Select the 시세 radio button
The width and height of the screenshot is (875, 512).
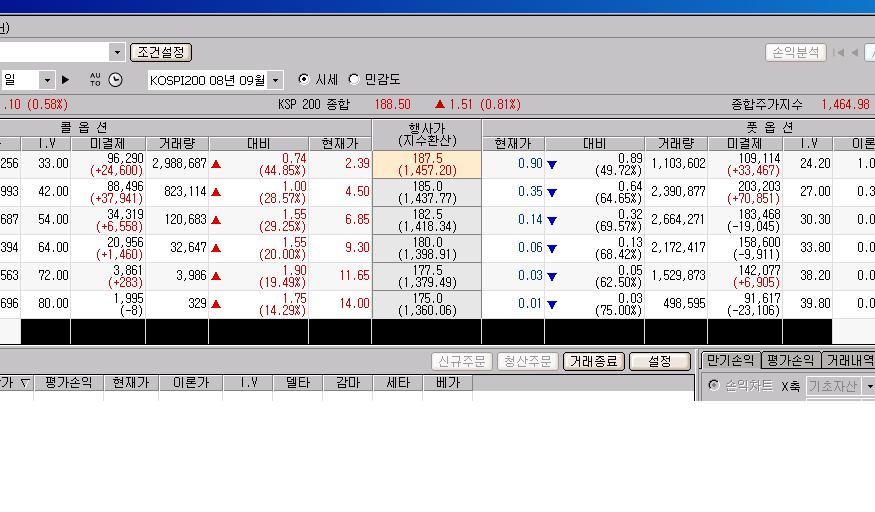tap(304, 80)
